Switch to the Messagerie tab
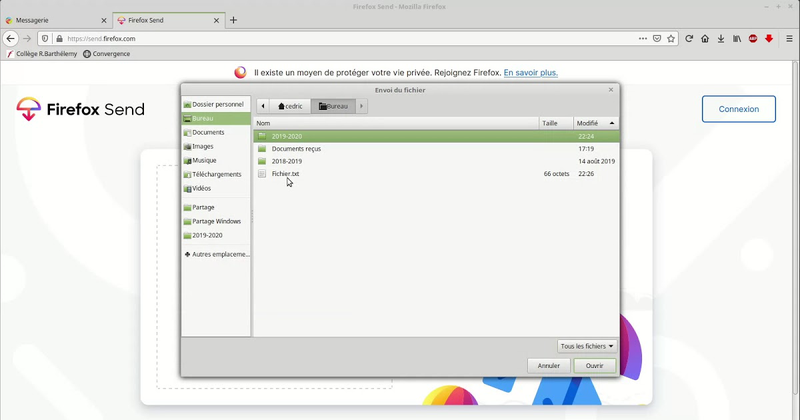Image resolution: width=800 pixels, height=420 pixels. (x=50, y=19)
